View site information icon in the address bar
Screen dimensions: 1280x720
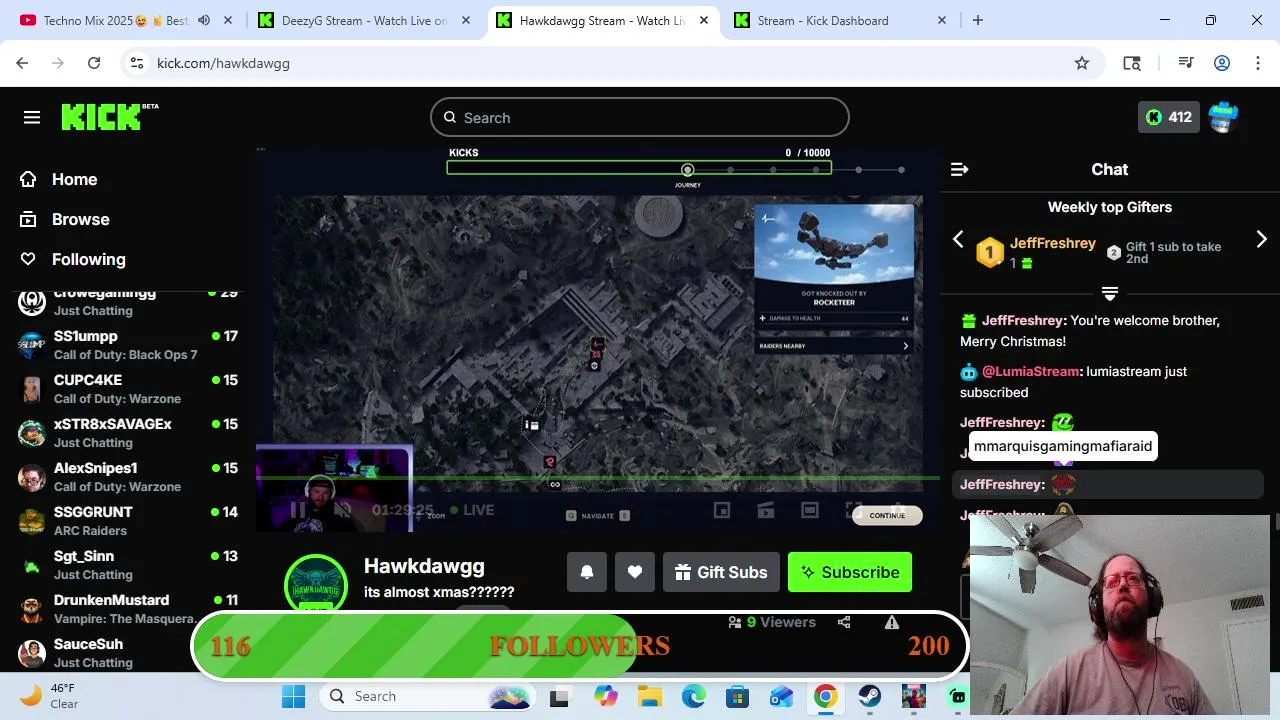coord(137,63)
